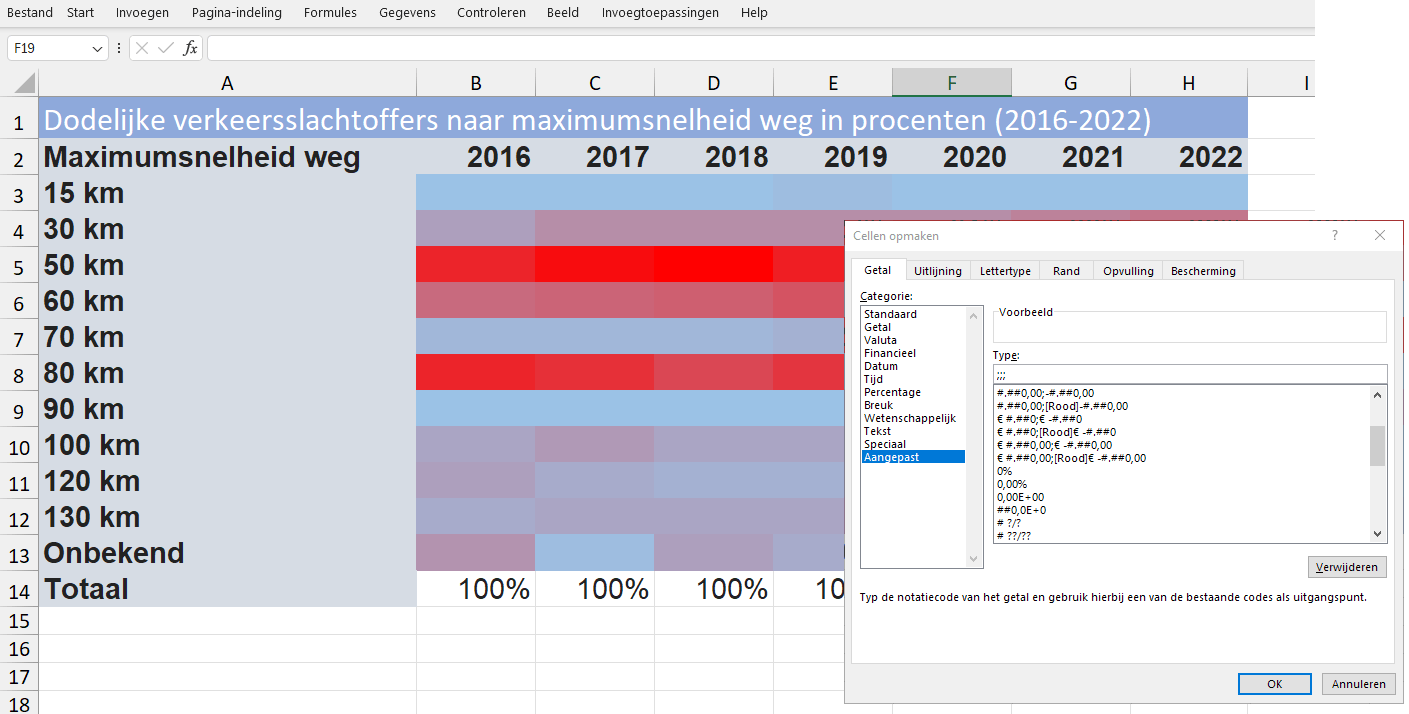Choose the '# ?/?' format code
The width and height of the screenshot is (1409, 714).
pyautogui.click(x=1181, y=523)
